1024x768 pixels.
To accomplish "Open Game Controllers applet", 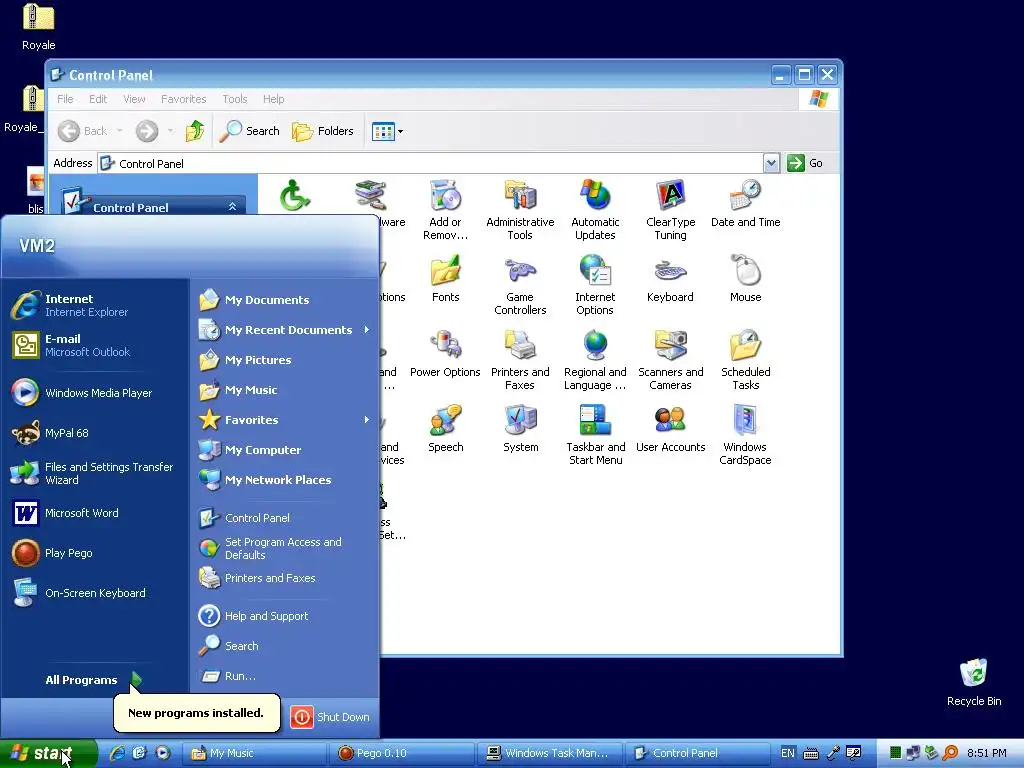I will (520, 285).
